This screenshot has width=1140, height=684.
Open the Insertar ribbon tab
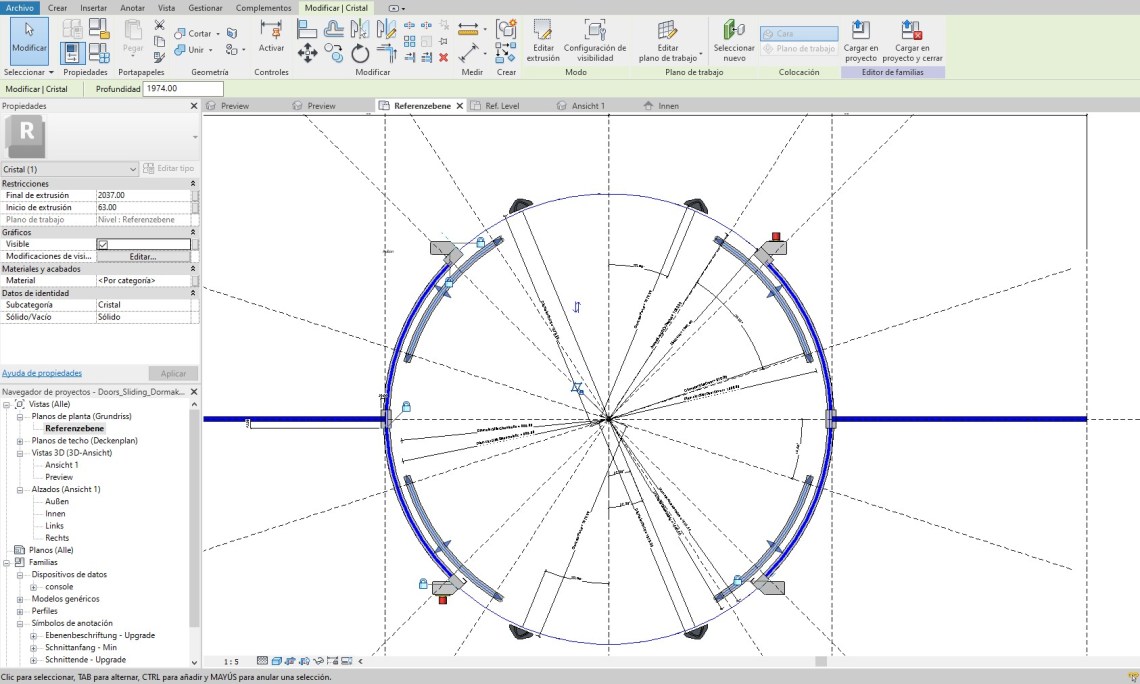point(93,8)
